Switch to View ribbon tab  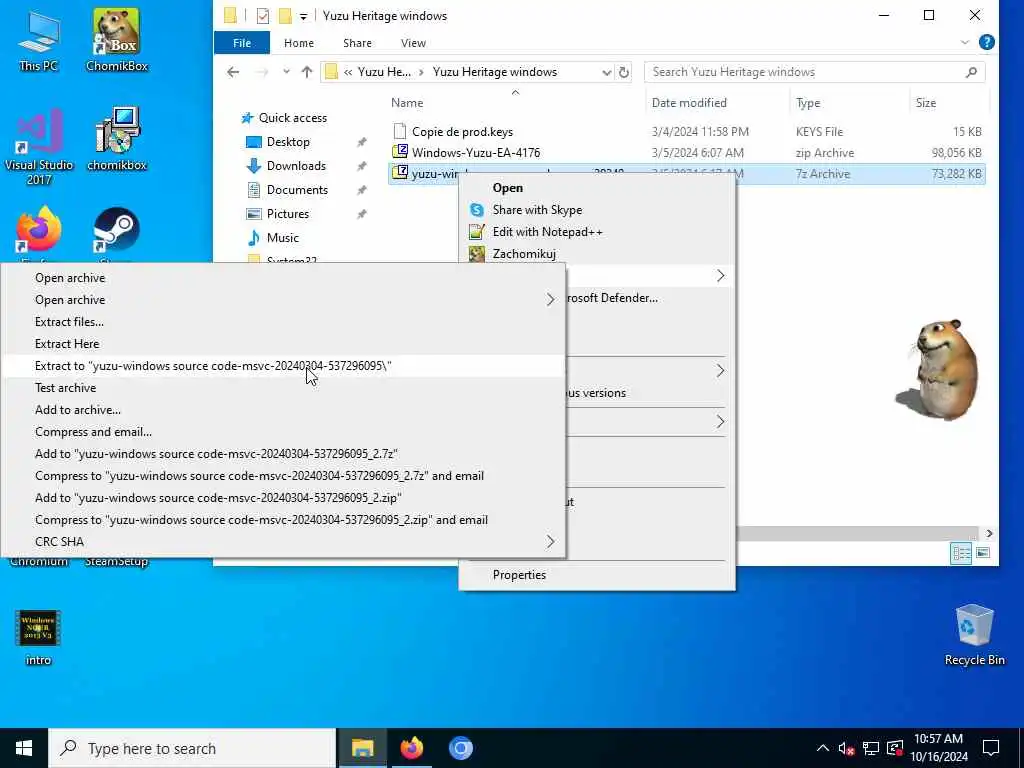pos(413,42)
